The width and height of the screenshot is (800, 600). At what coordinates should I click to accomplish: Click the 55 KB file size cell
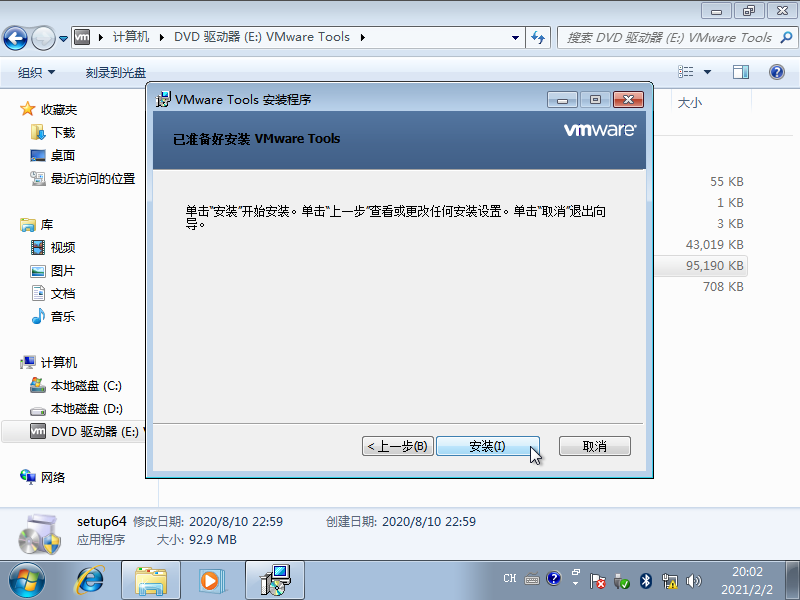pyautogui.click(x=727, y=182)
